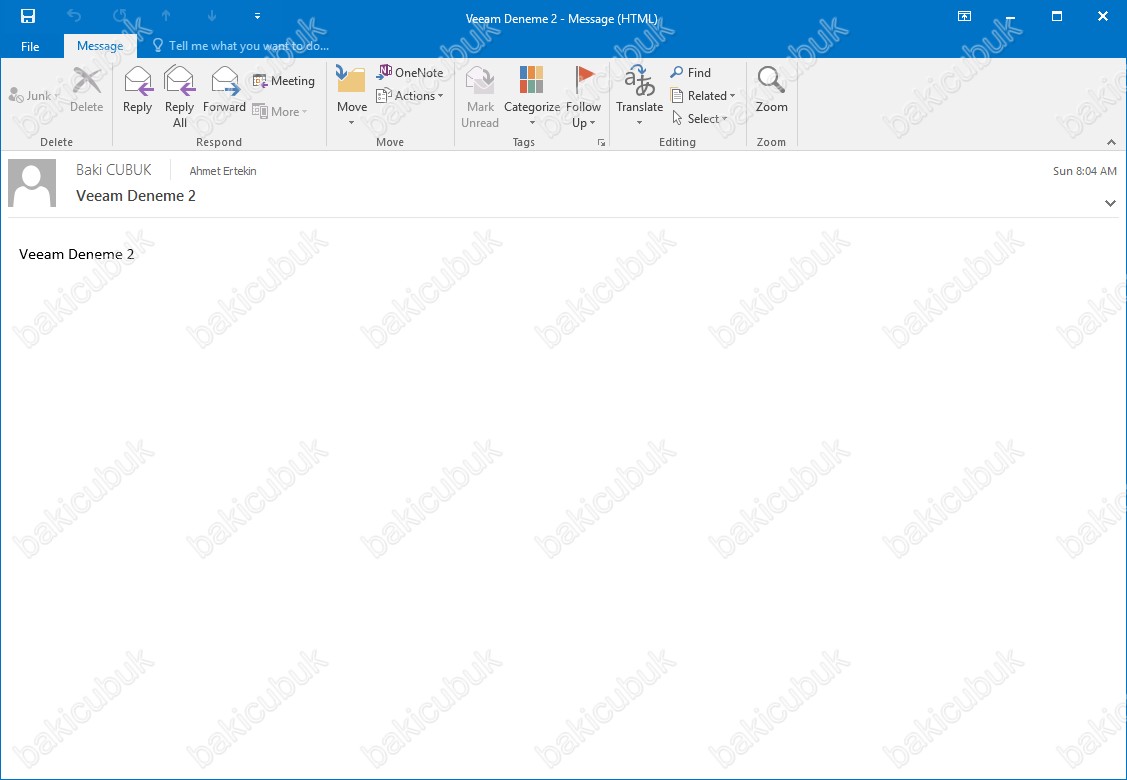Open the File menu
This screenshot has width=1127, height=780.
pyautogui.click(x=30, y=46)
